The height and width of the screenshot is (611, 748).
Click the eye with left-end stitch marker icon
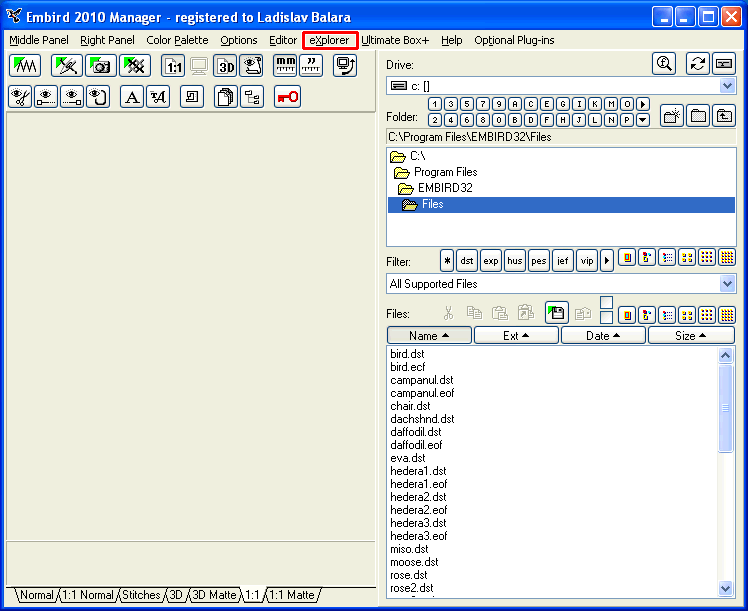46,97
